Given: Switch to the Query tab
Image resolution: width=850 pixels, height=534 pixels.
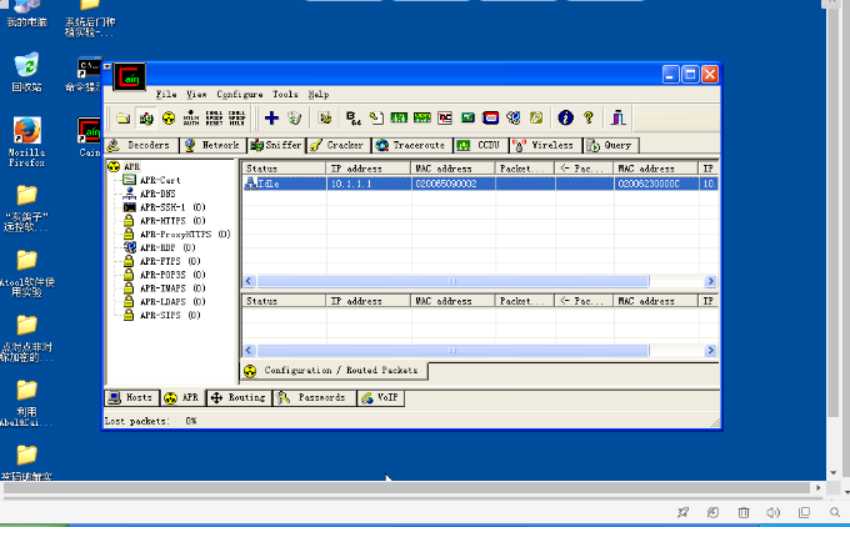Looking at the screenshot, I should pos(610,145).
